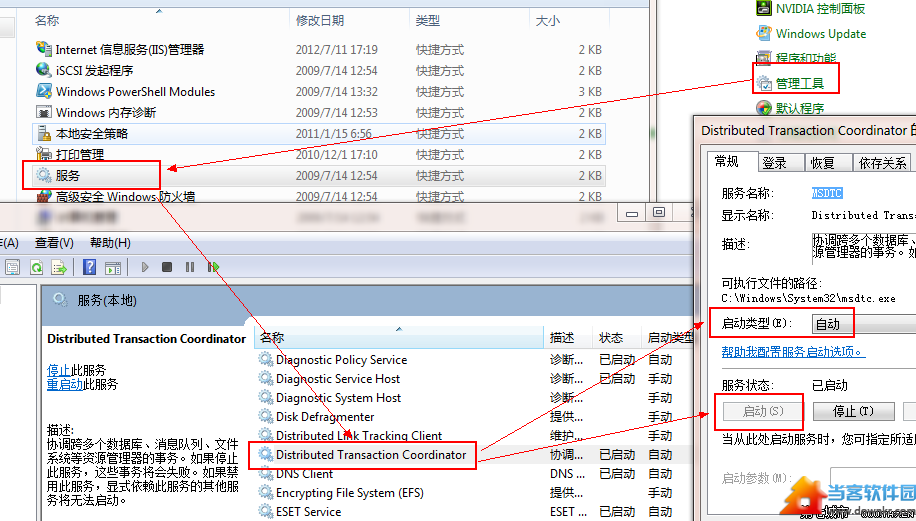Click the 停止(T) button in properties dialog
Screen dimensions: 916x521
click(853, 411)
